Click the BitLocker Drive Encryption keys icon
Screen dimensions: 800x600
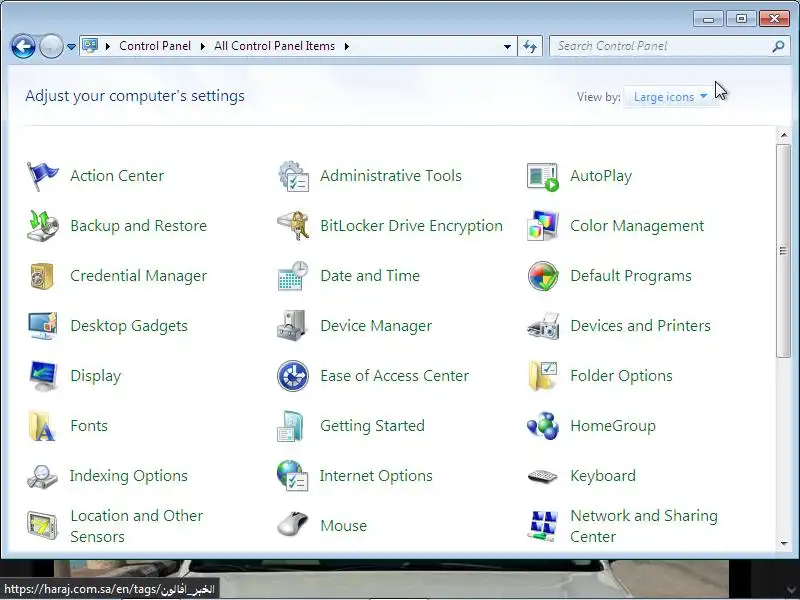[x=293, y=226]
